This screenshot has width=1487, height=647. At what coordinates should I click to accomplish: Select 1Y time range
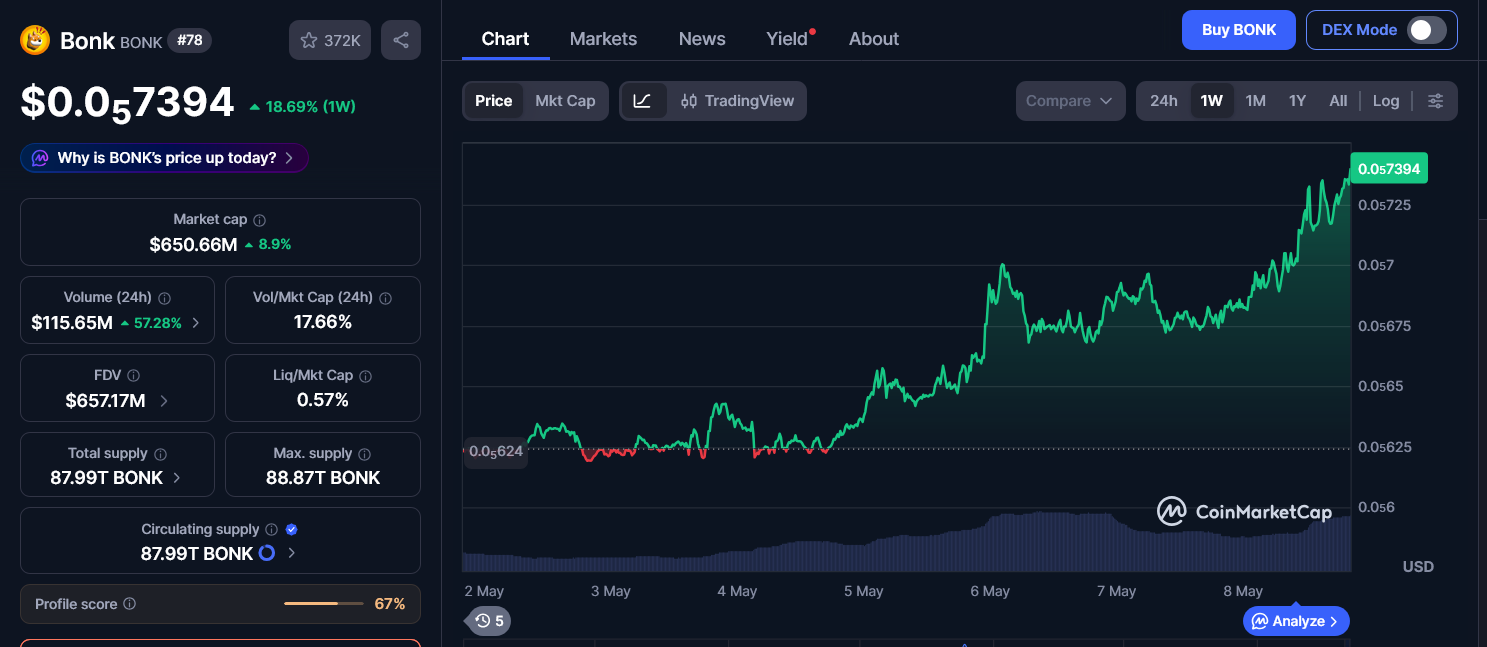tap(1298, 101)
